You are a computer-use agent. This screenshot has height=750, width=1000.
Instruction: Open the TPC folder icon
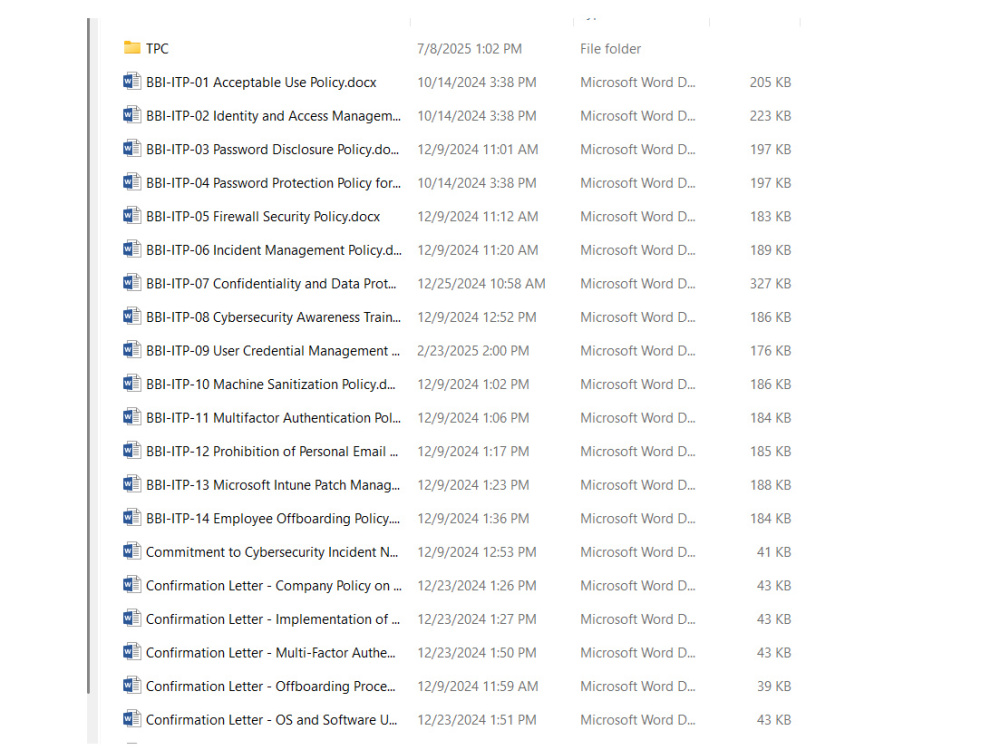(x=132, y=48)
